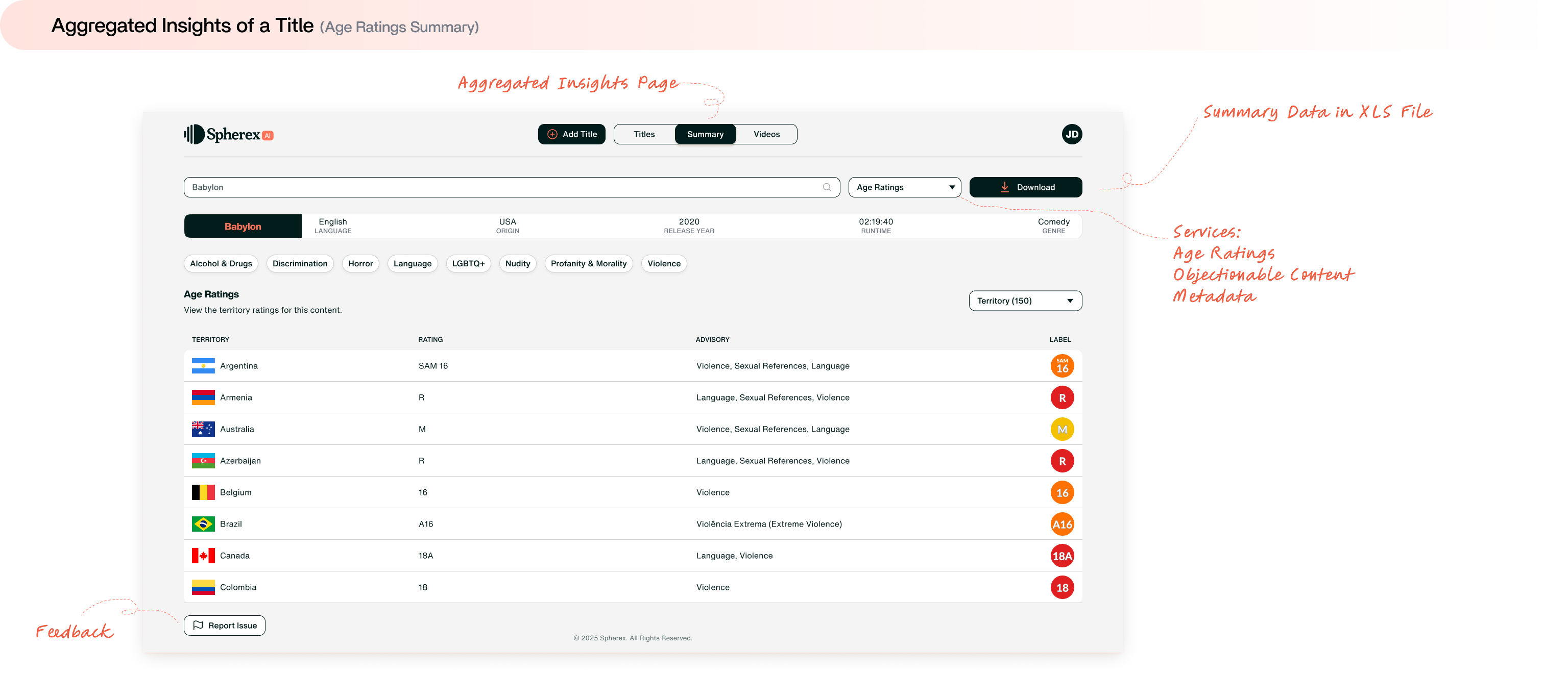Click the flag icon next to Report Issue
The image size is (1568, 674).
[198, 625]
